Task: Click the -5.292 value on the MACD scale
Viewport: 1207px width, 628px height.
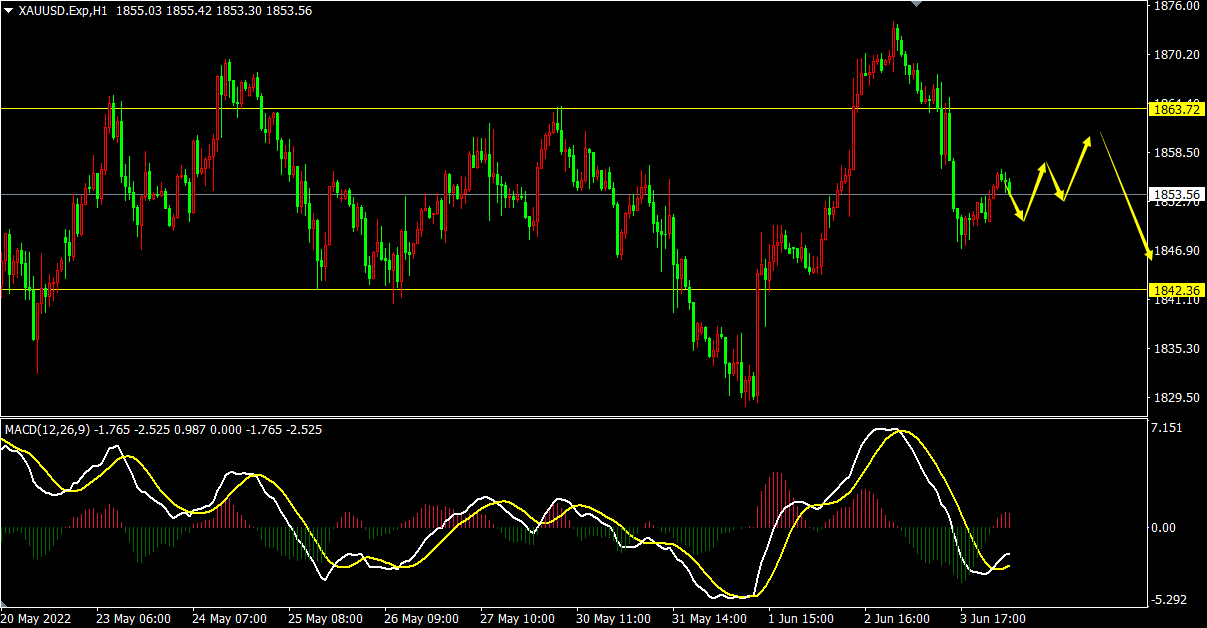Action: pyautogui.click(x=1169, y=600)
